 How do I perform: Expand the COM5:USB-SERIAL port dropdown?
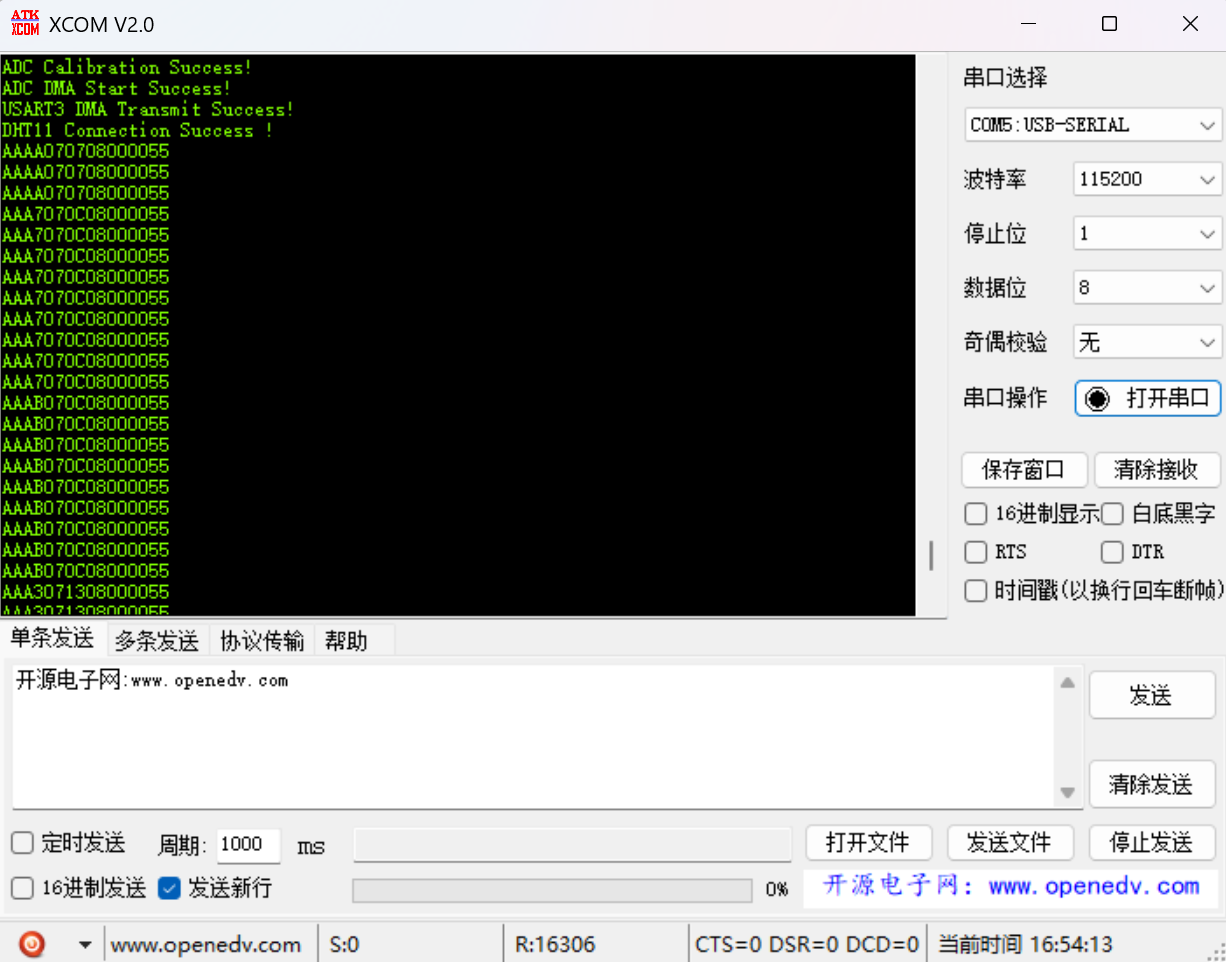coord(1093,125)
